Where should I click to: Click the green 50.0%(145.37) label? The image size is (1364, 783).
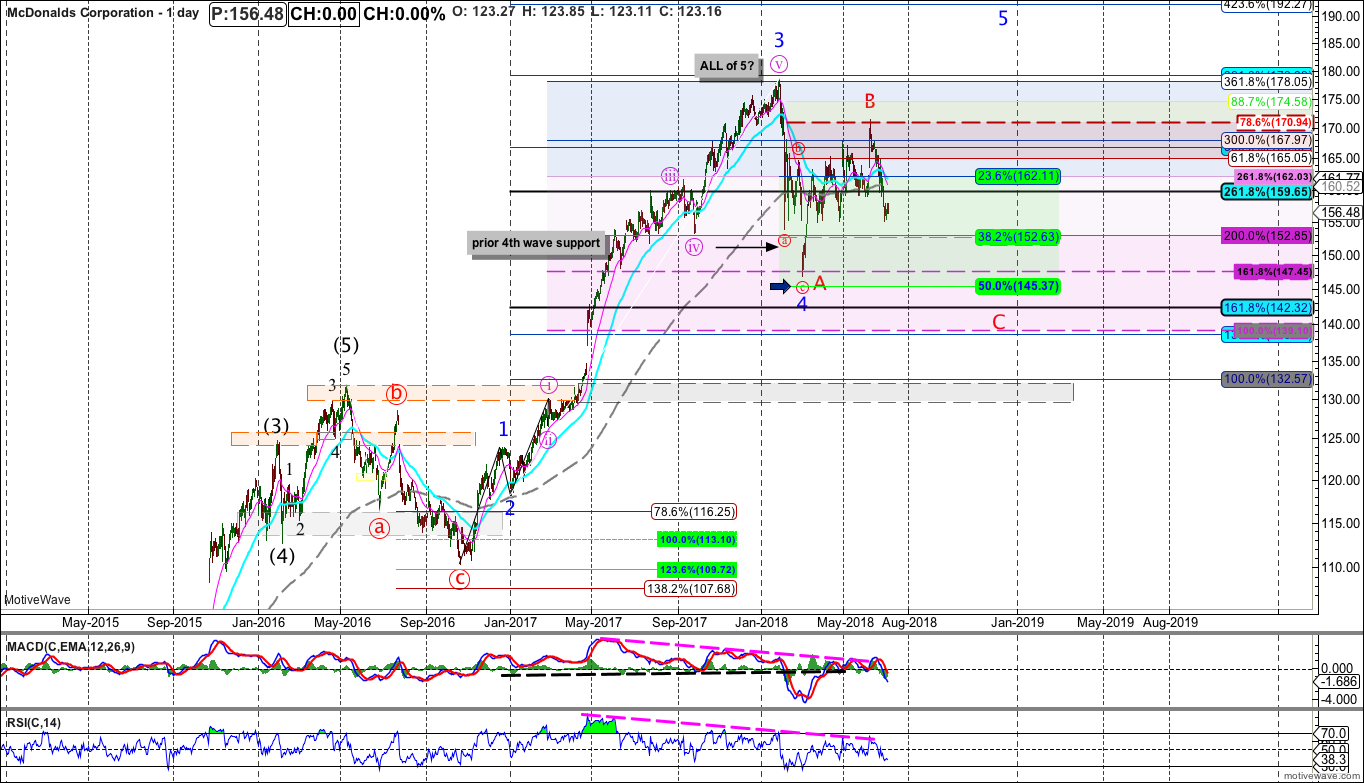(x=1018, y=286)
